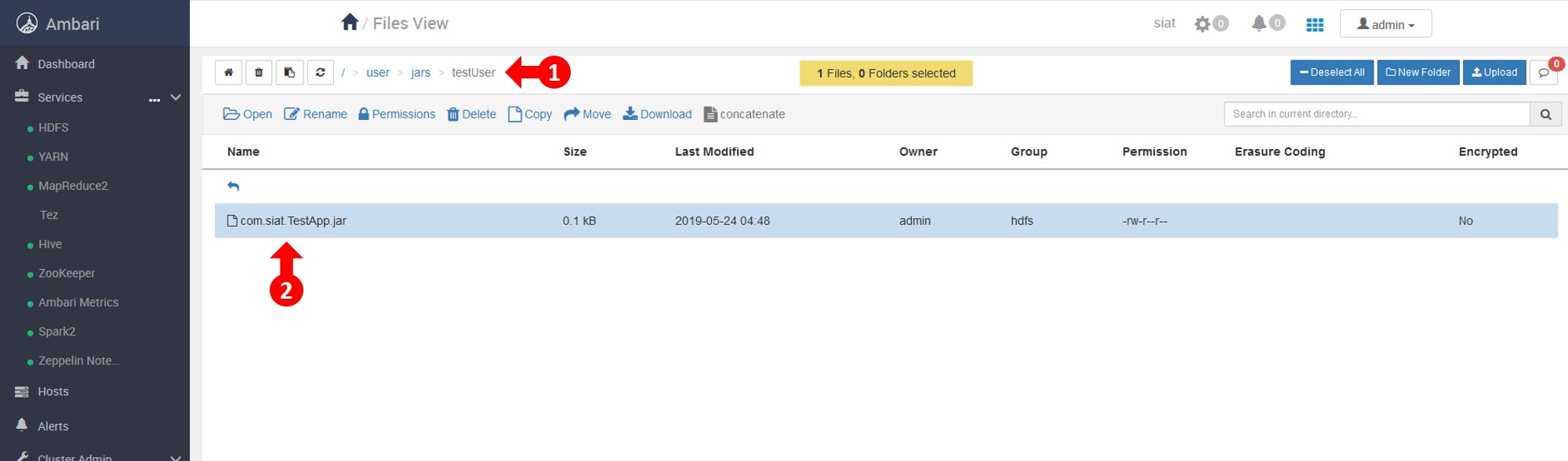
Task: Open the admin user dropdown
Action: (x=1385, y=24)
